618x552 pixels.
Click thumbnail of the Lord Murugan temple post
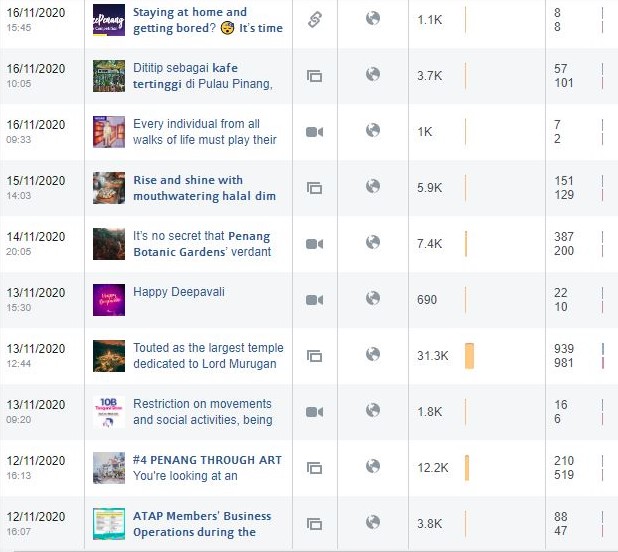coord(109,356)
